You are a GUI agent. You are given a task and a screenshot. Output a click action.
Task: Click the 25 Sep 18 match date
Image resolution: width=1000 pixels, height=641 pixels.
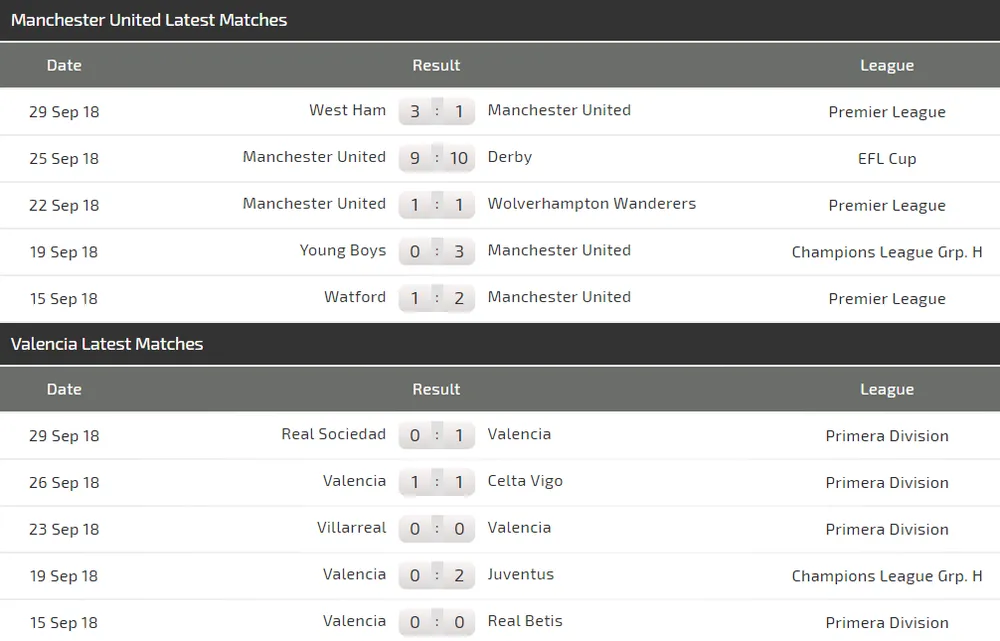pos(64,158)
